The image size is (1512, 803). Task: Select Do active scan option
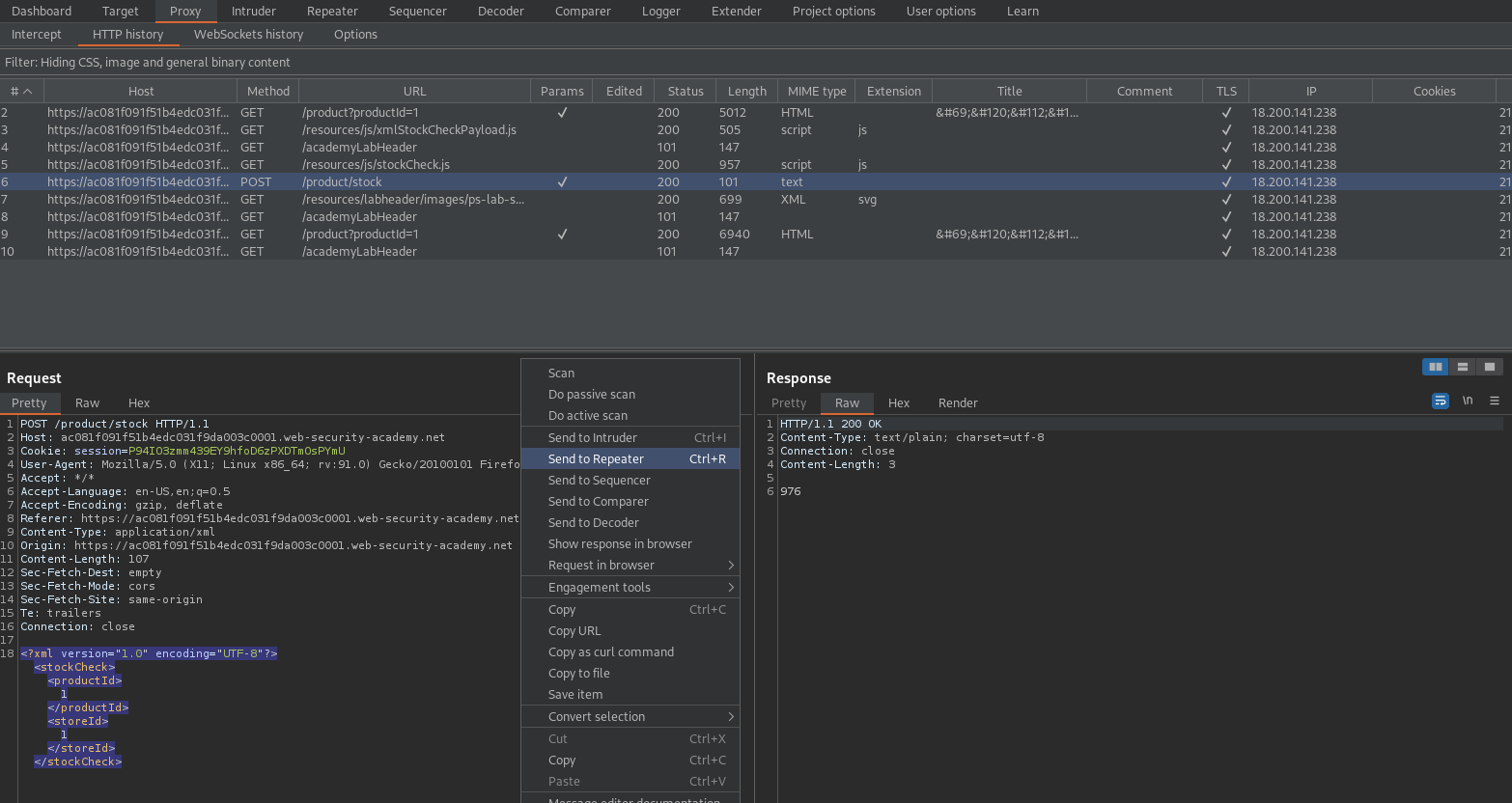[x=630, y=416]
